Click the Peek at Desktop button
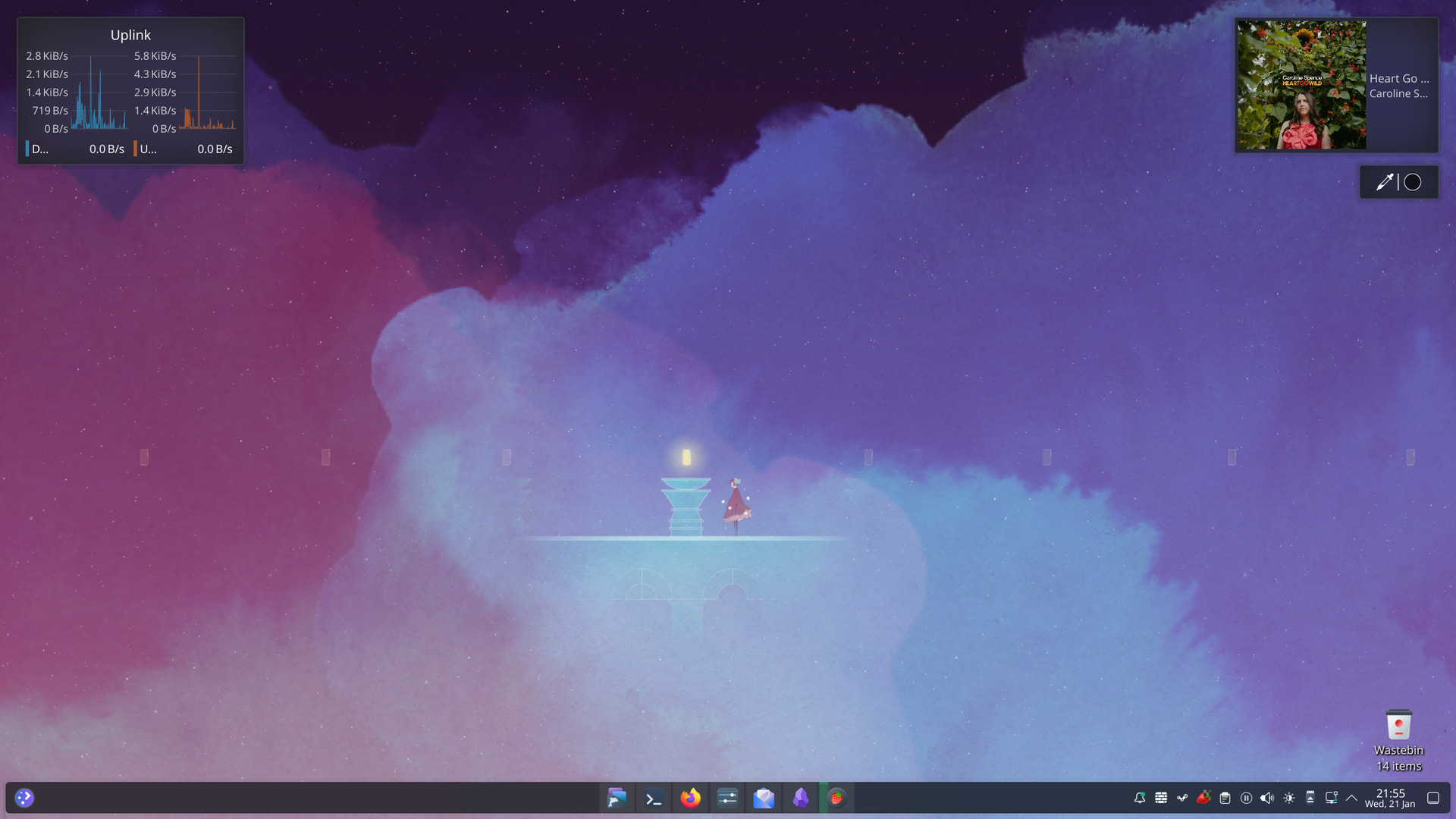The width and height of the screenshot is (1456, 819). coord(1432,798)
